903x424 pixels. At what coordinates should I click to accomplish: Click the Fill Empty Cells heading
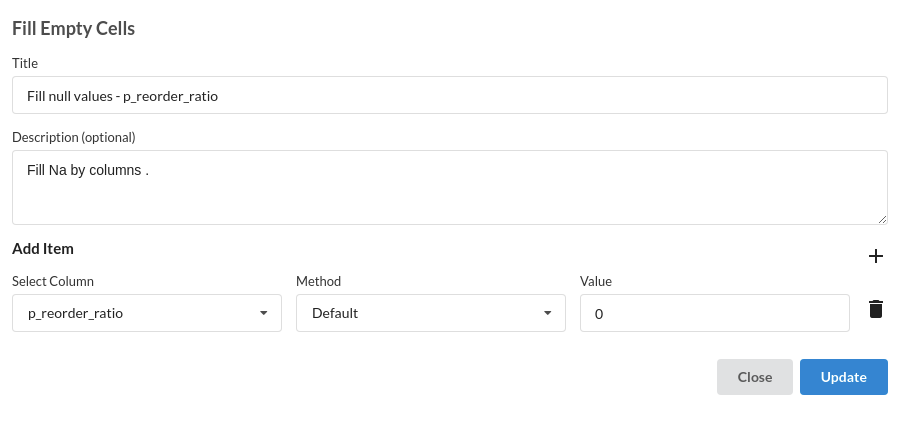(x=74, y=28)
